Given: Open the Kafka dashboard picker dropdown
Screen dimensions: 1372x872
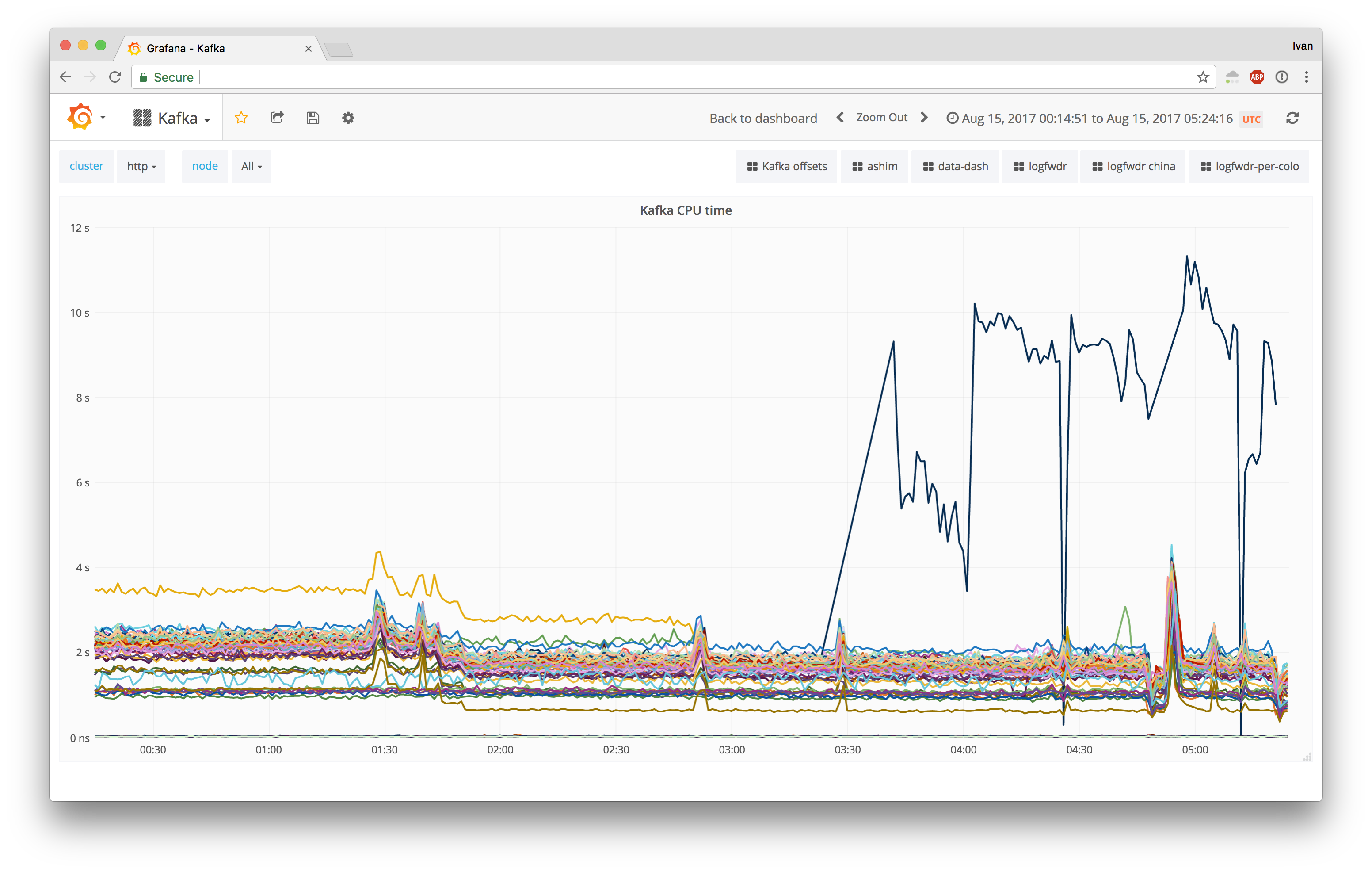Looking at the screenshot, I should pyautogui.click(x=171, y=118).
